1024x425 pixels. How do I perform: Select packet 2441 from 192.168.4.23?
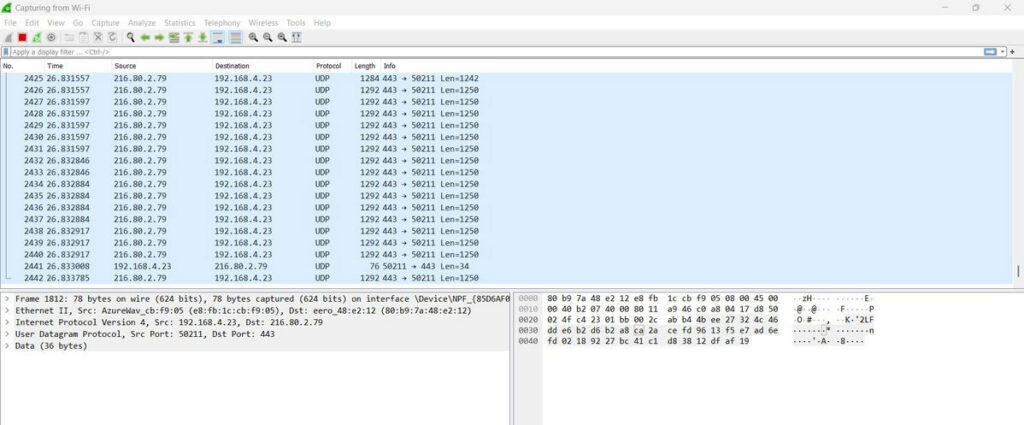(507, 266)
